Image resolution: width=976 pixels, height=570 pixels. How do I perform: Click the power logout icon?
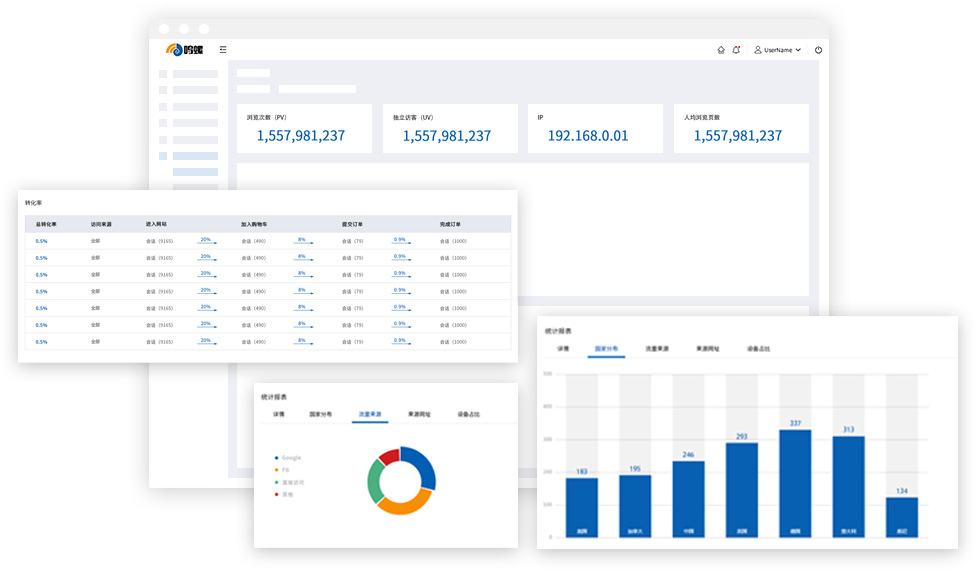pyautogui.click(x=818, y=50)
